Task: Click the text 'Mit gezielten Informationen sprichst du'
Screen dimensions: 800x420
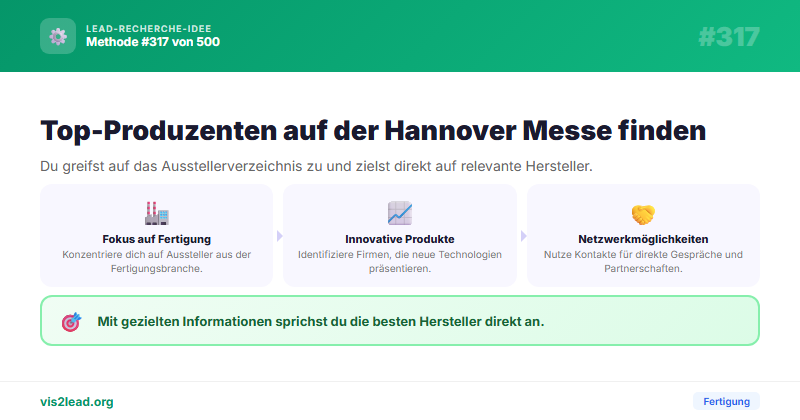Action: (x=222, y=322)
